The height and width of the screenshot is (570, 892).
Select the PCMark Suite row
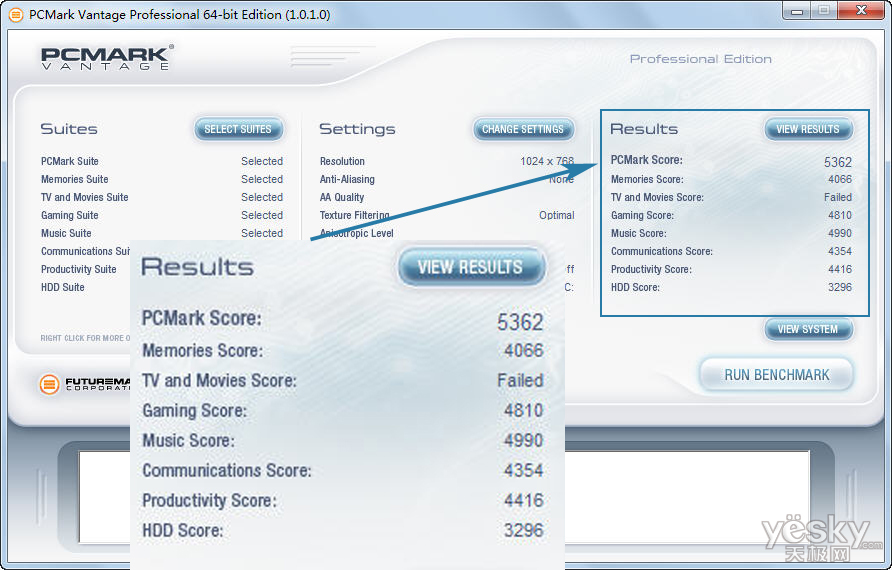pos(162,162)
